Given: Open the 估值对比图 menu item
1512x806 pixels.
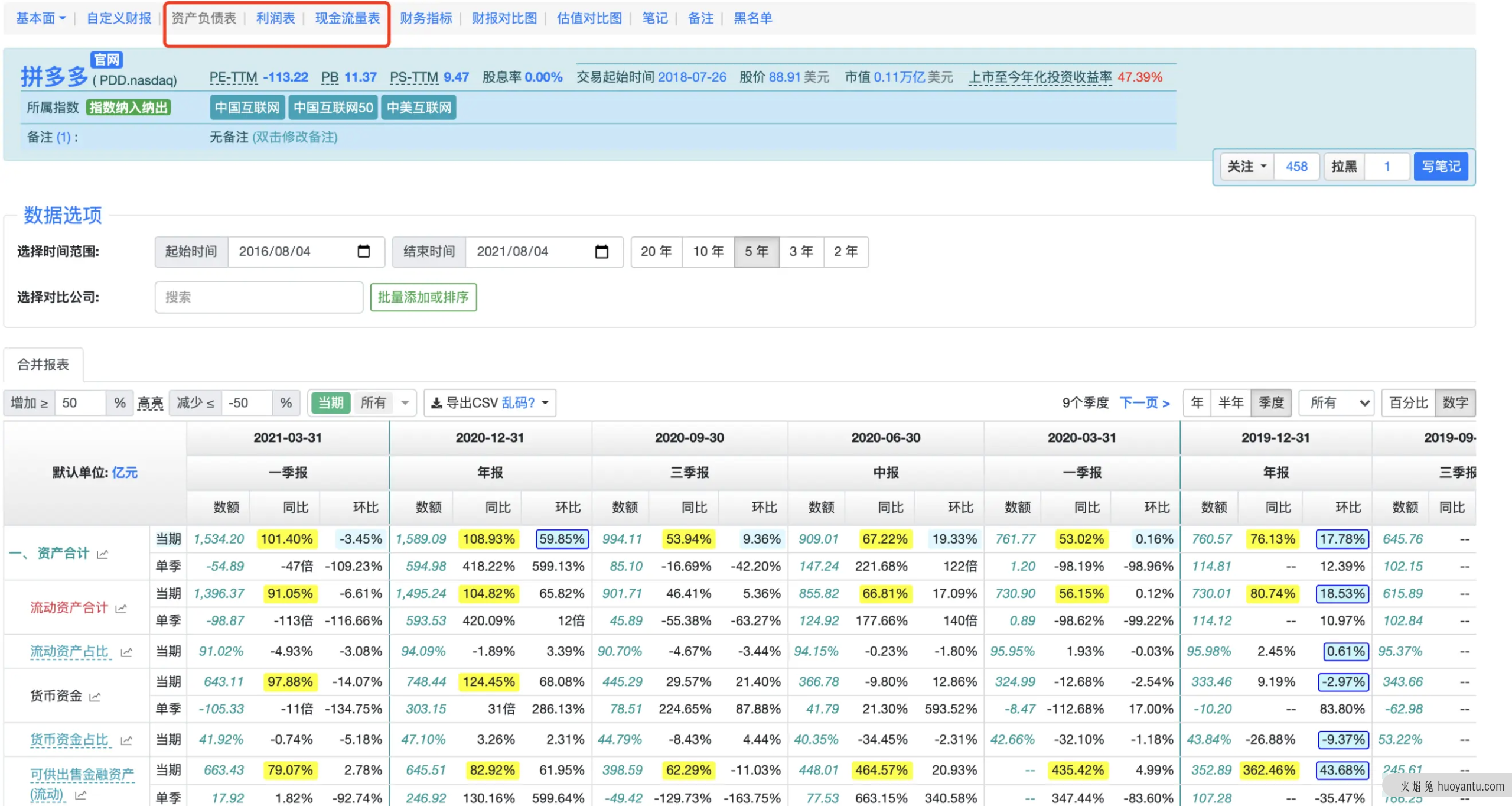Looking at the screenshot, I should (x=589, y=18).
